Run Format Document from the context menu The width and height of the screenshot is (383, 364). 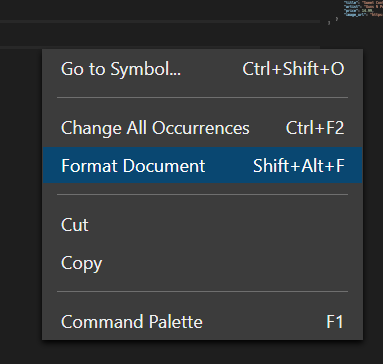click(x=202, y=165)
